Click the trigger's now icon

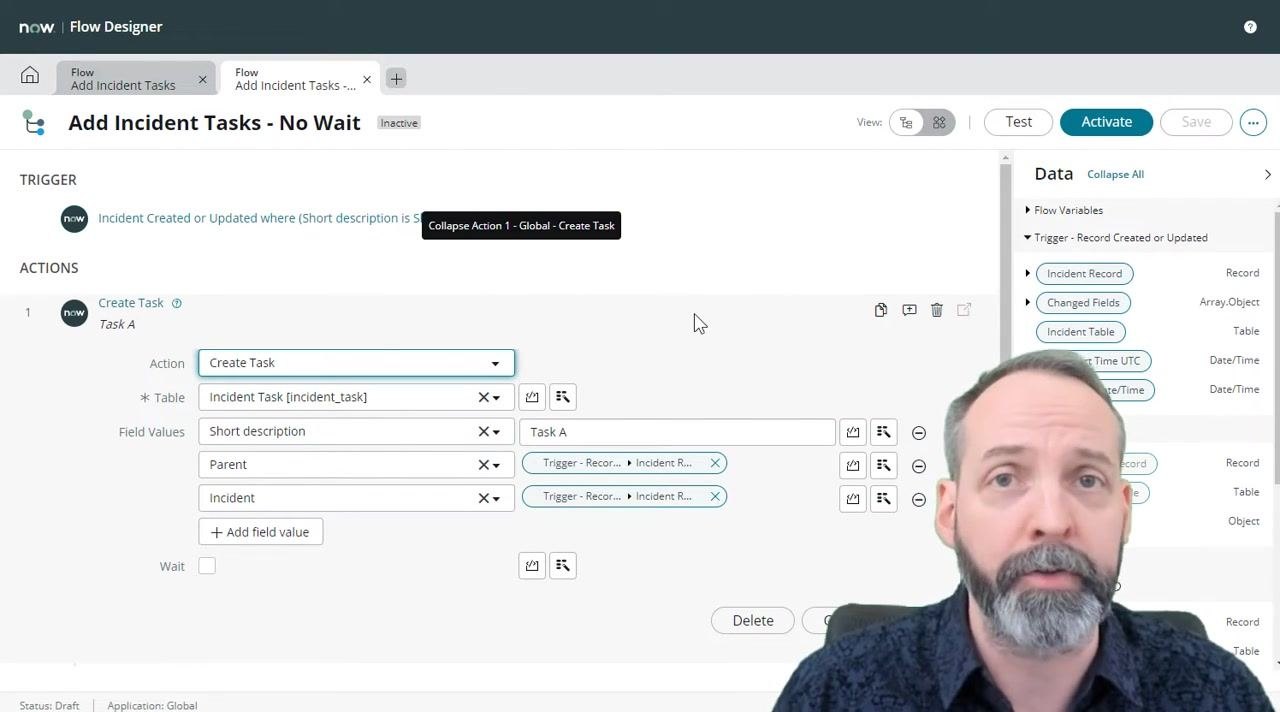[74, 219]
